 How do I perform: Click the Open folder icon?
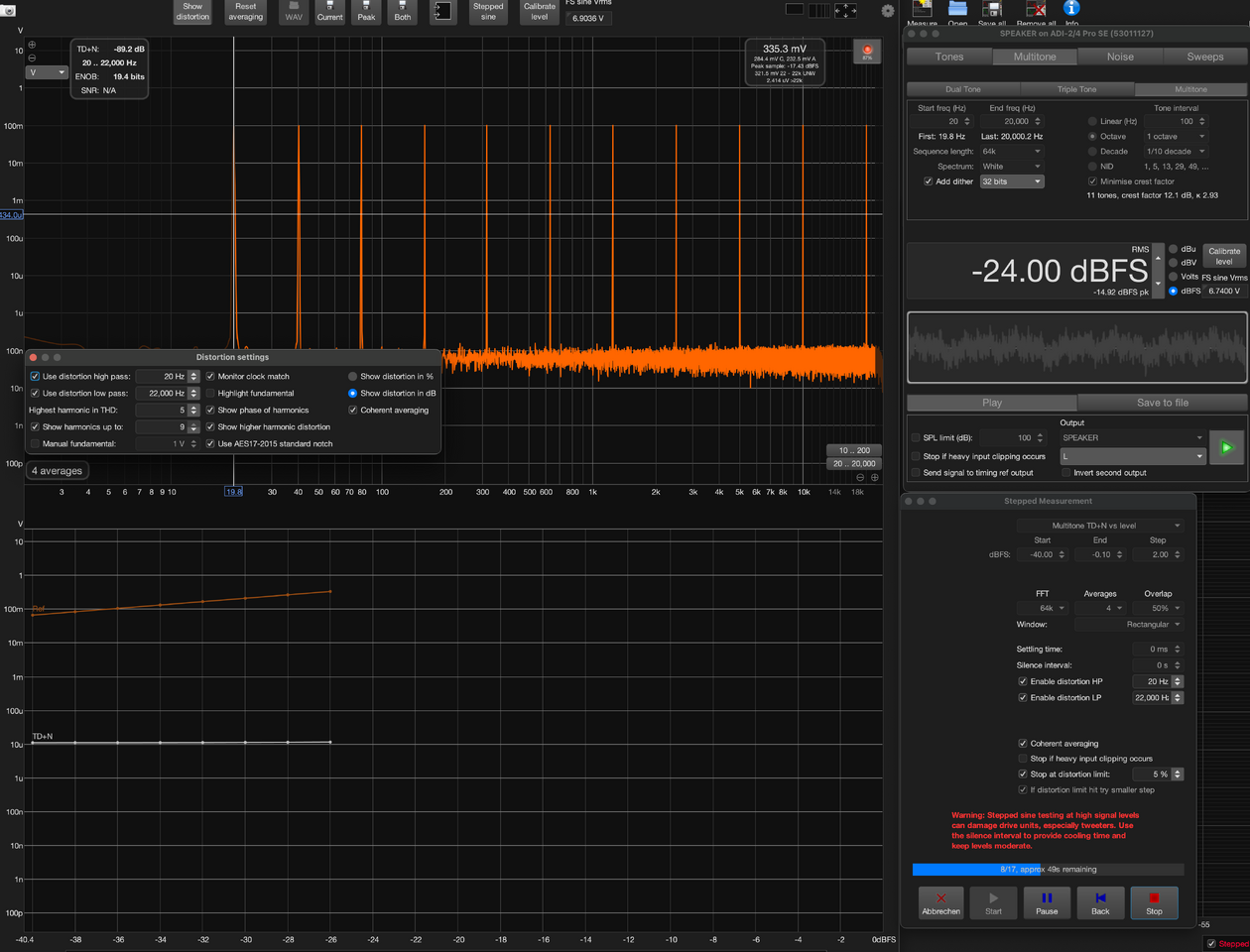(957, 12)
